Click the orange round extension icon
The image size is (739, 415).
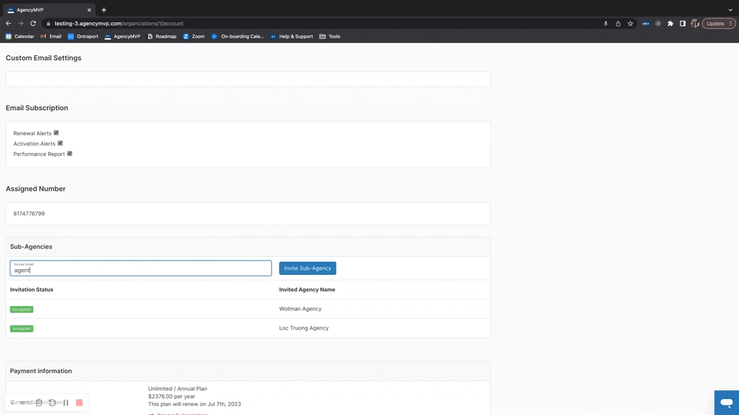[658, 24]
